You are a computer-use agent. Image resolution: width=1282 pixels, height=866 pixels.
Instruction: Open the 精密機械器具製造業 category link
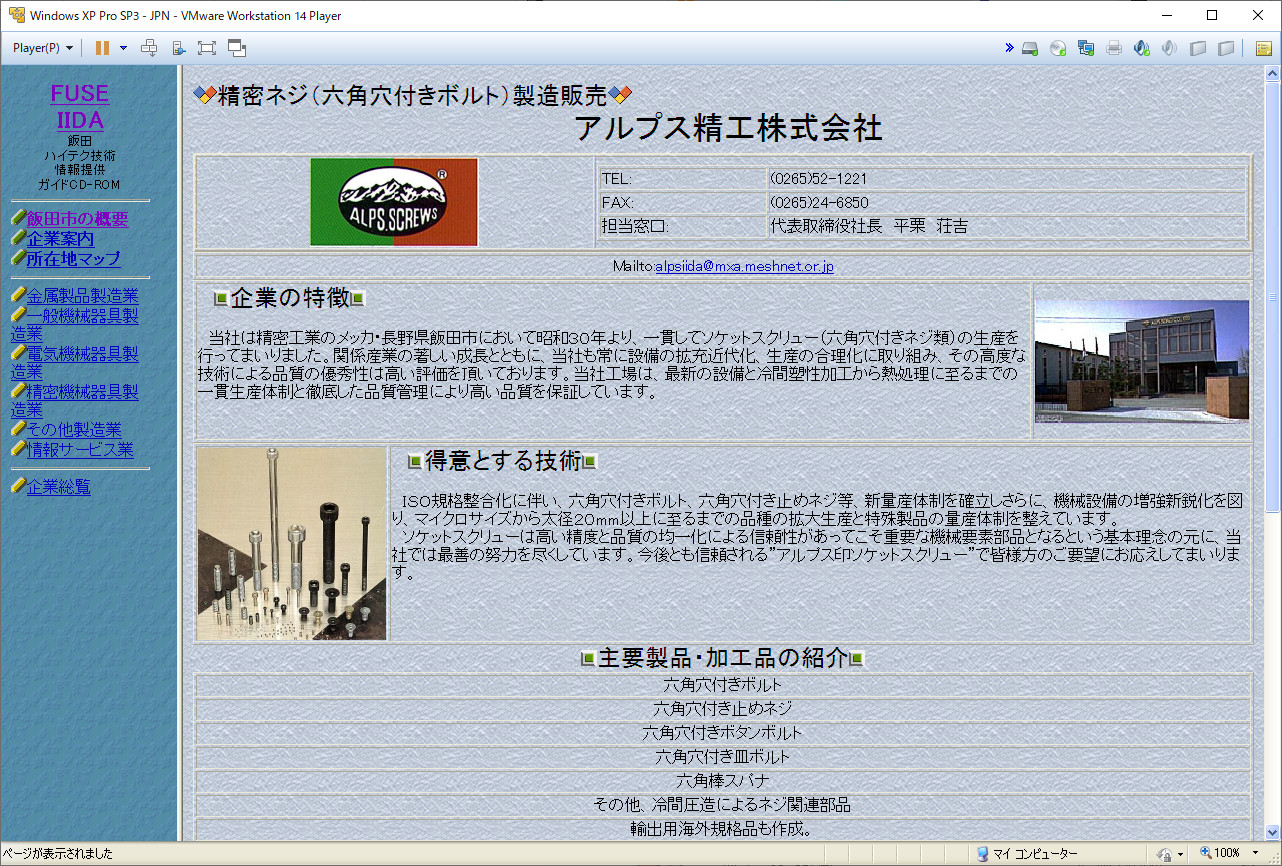75,401
